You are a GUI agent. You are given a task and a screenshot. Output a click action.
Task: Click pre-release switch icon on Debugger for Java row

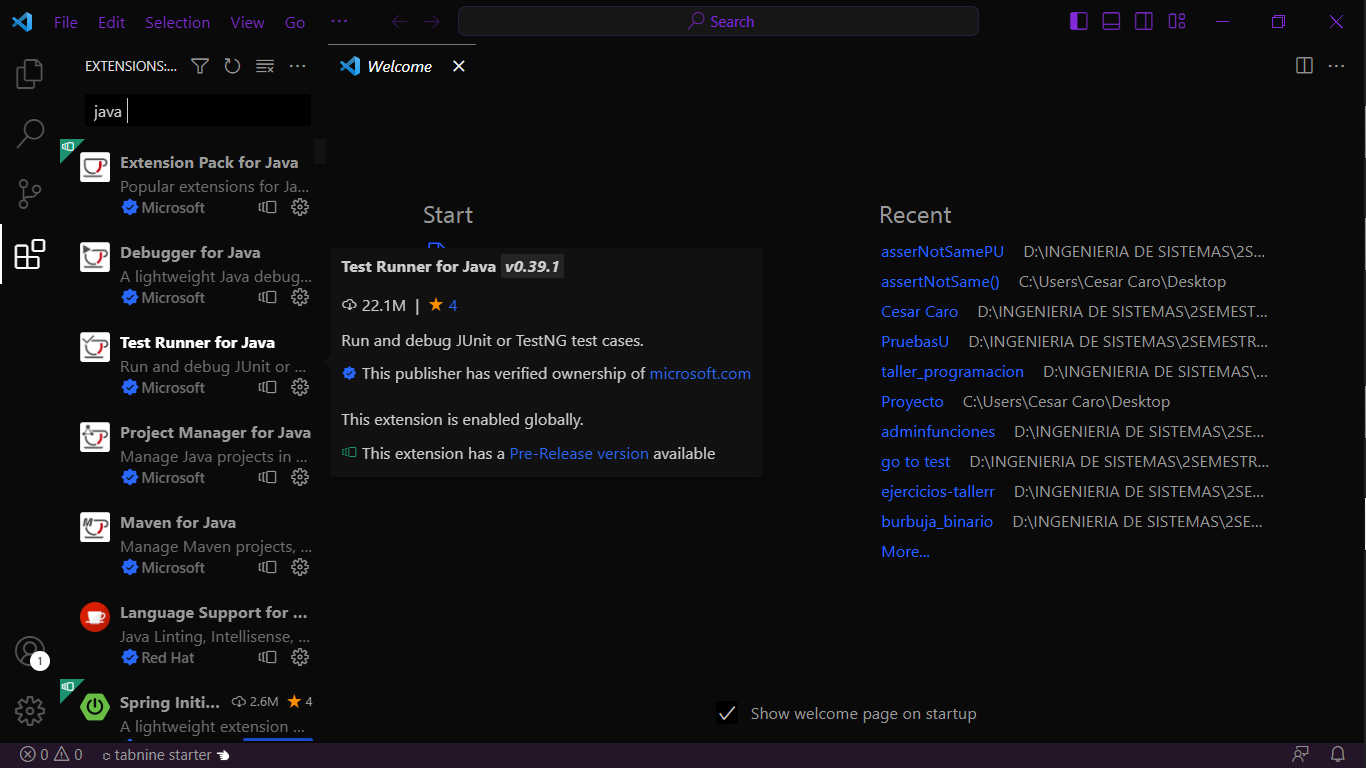pos(267,297)
